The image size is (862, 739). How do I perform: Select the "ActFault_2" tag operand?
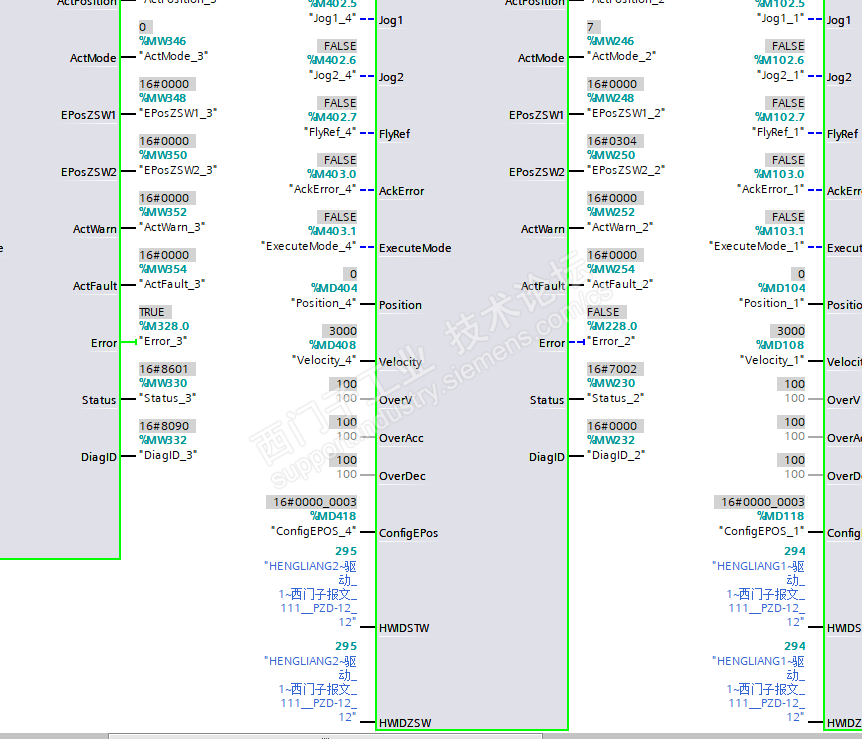coord(620,284)
